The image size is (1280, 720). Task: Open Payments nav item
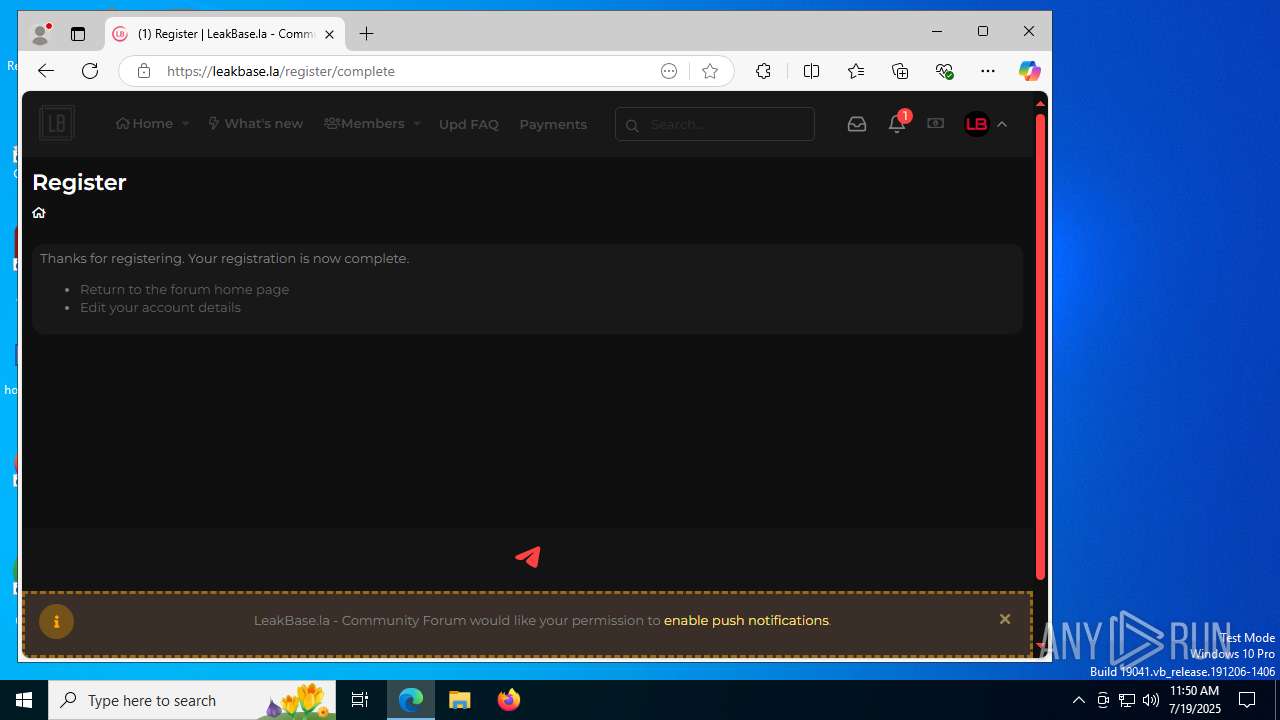(x=553, y=125)
